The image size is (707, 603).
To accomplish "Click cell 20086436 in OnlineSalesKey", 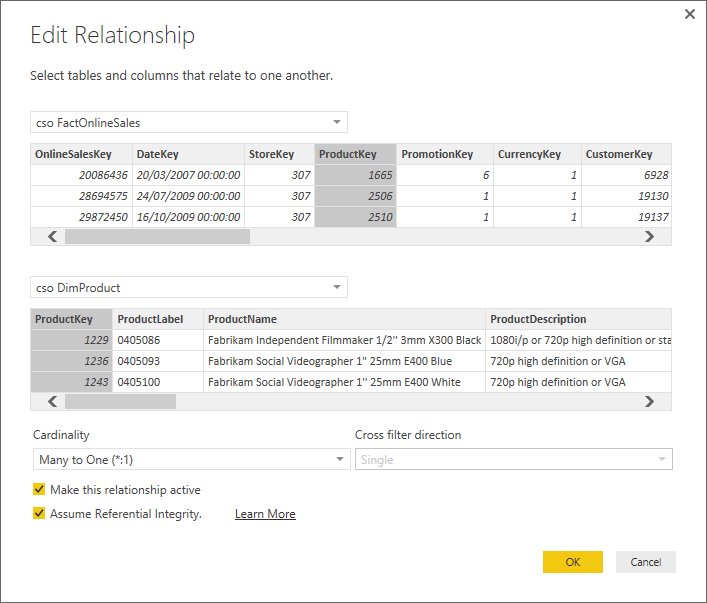I will point(82,175).
